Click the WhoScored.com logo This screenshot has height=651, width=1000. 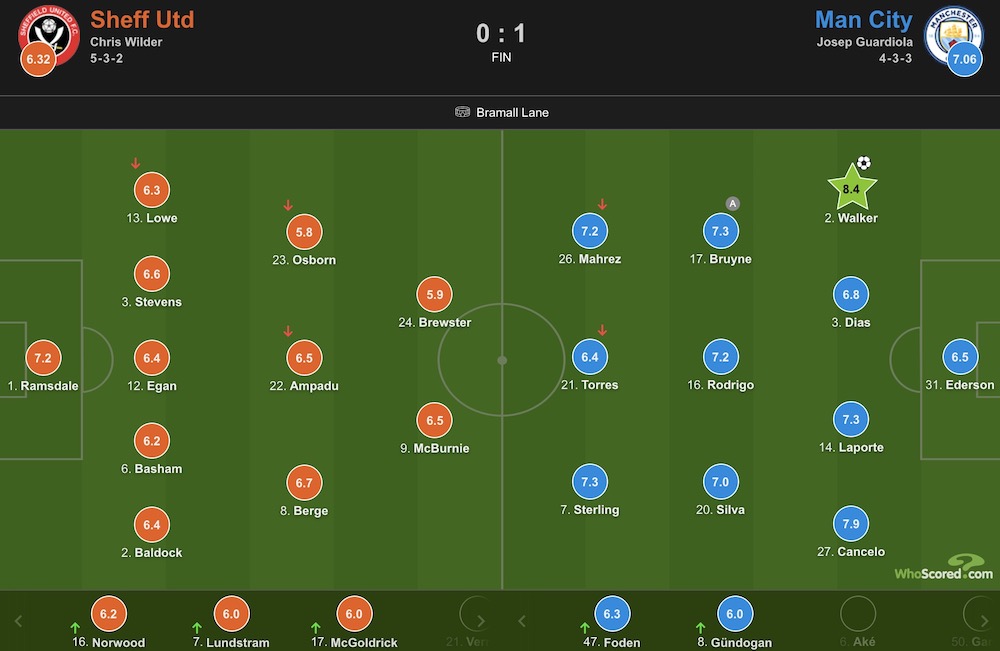(x=944, y=567)
